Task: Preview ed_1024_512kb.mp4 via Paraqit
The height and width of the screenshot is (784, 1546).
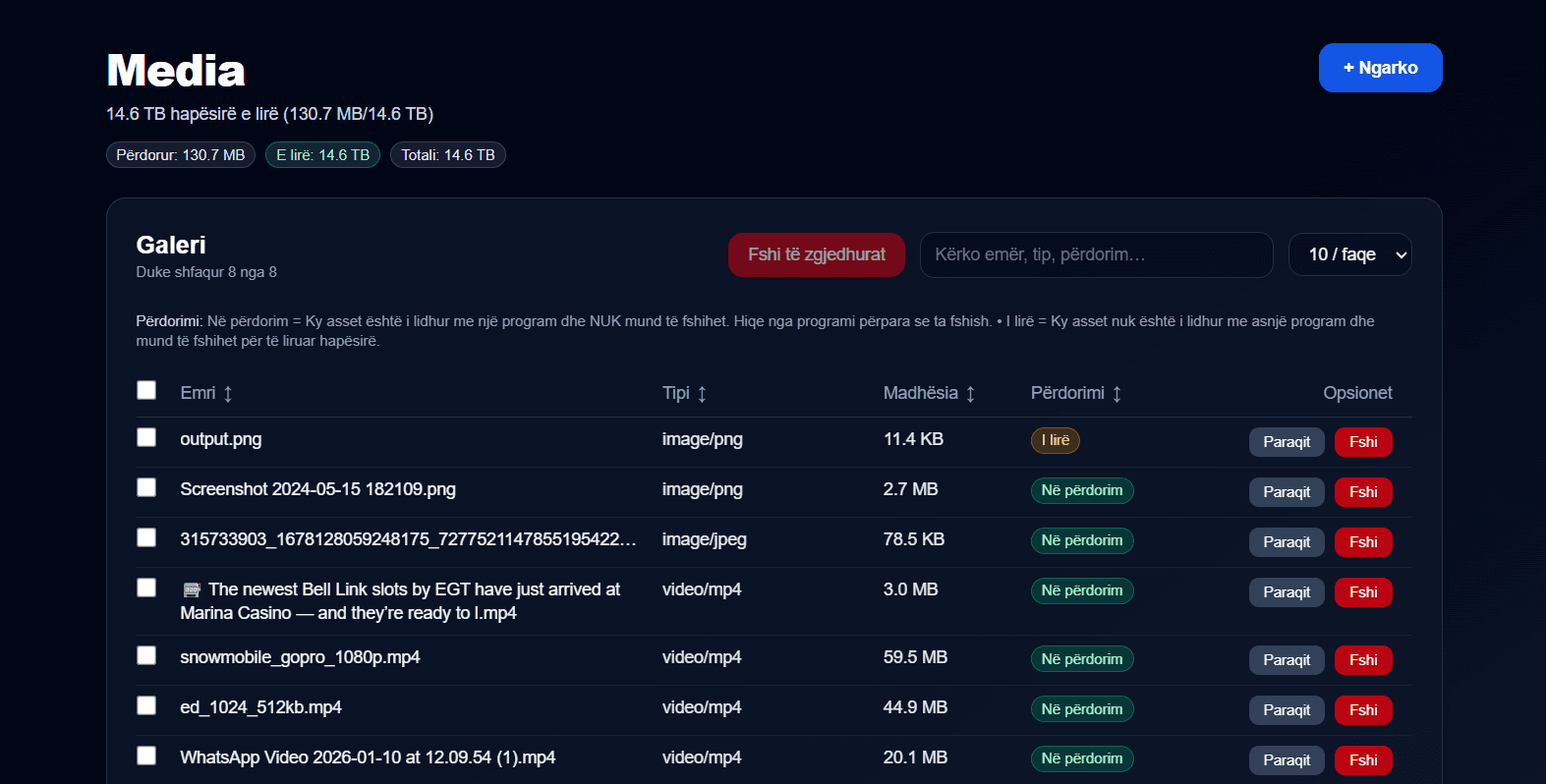Action: (1287, 710)
